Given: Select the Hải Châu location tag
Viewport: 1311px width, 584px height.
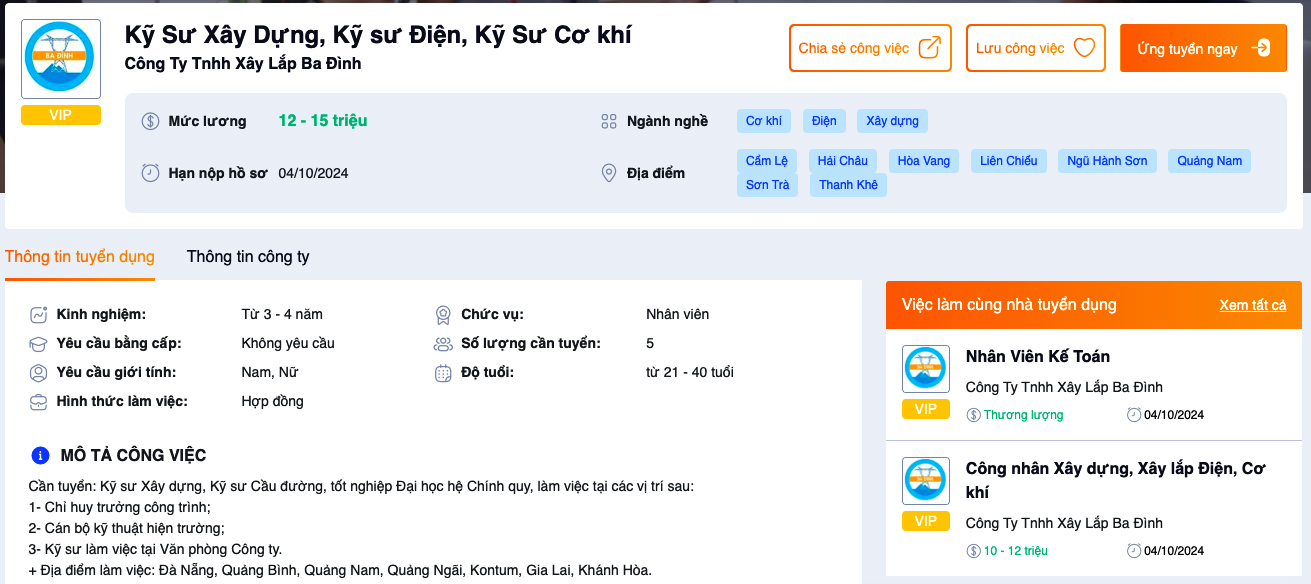Looking at the screenshot, I should [x=843, y=161].
